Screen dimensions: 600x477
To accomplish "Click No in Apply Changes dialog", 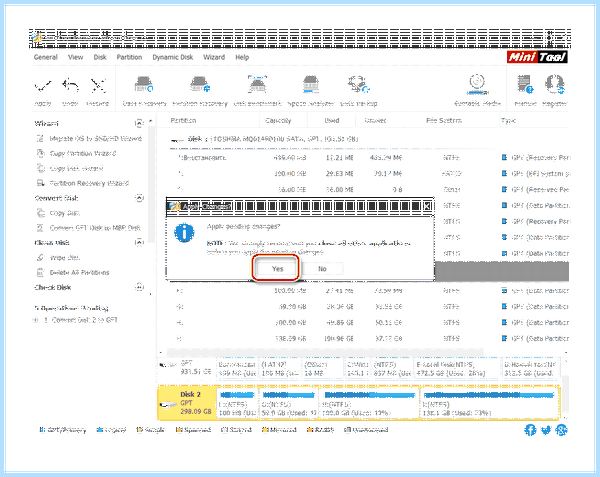I will click(322, 269).
